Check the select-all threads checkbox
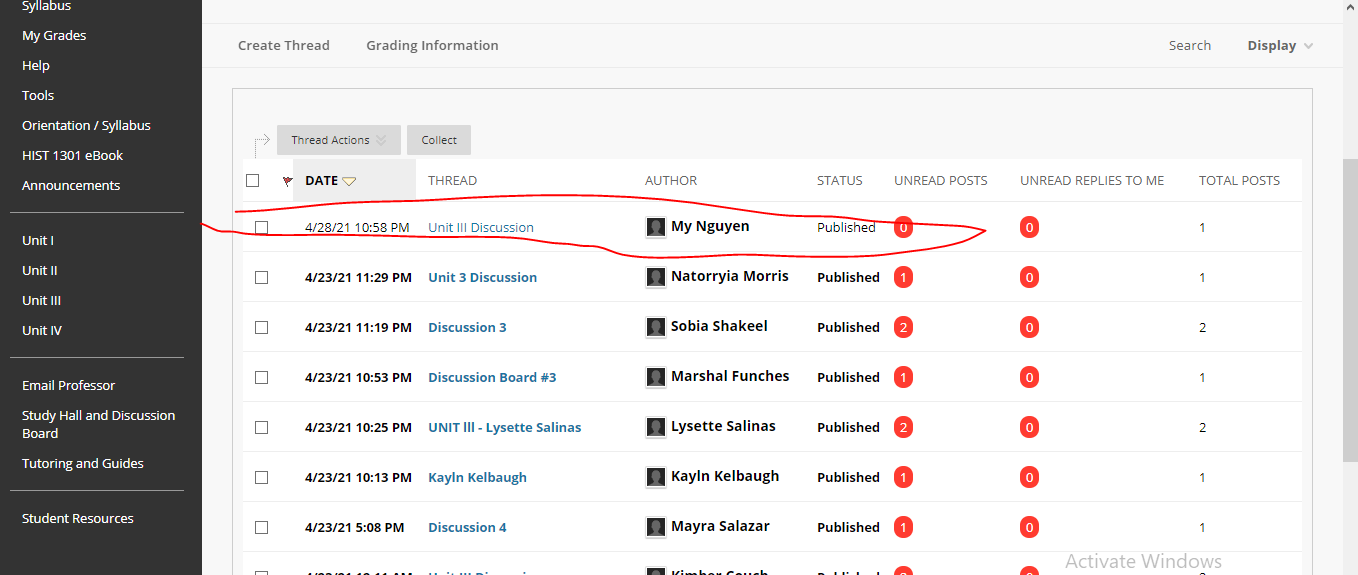The image size is (1358, 575). (x=253, y=181)
